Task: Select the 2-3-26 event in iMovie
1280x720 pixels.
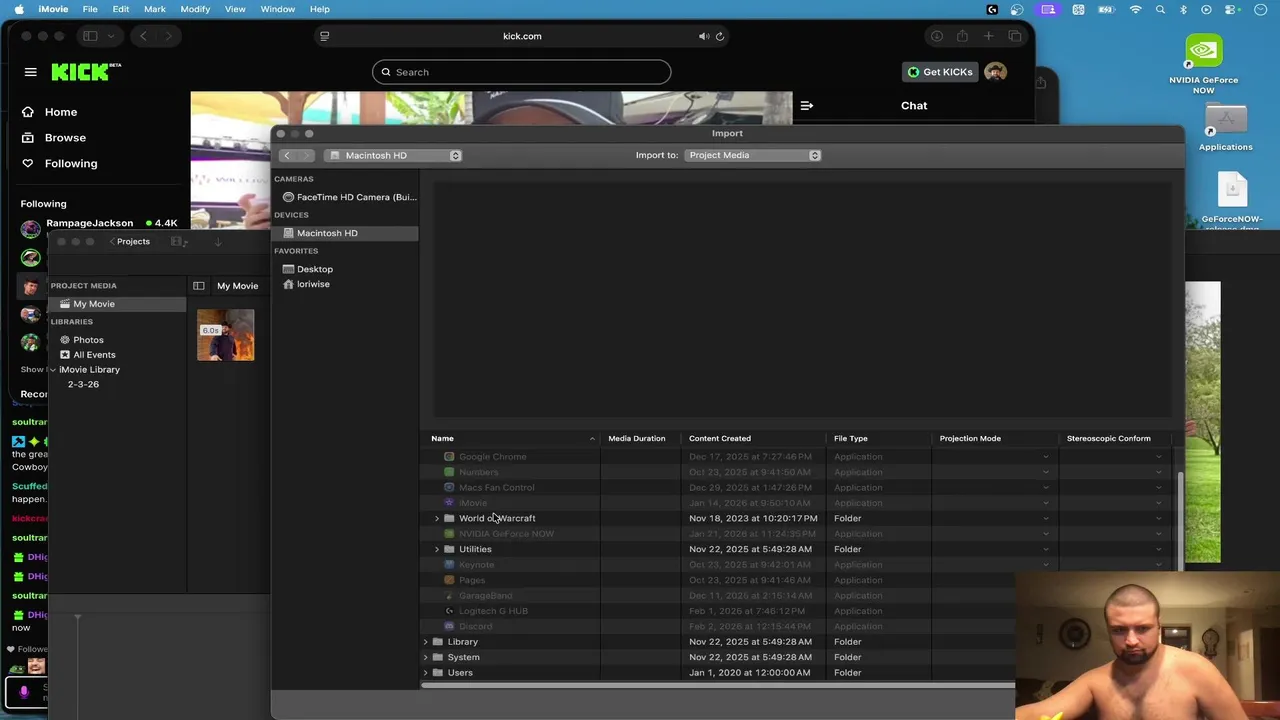Action: (x=83, y=385)
